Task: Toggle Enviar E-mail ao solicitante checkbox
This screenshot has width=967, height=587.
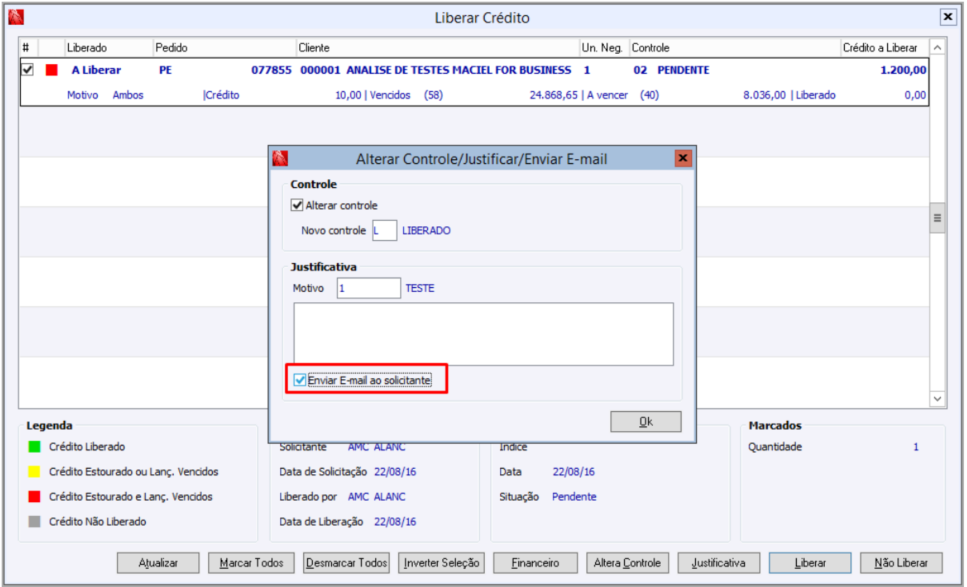Action: (x=300, y=380)
